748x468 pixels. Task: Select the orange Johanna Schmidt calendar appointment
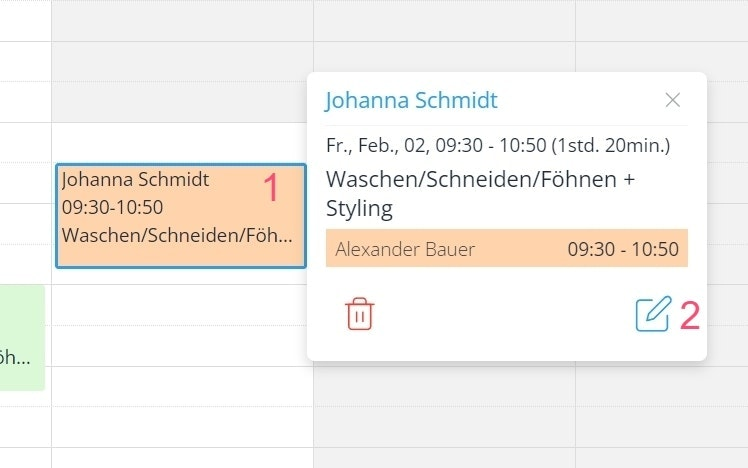(x=181, y=216)
